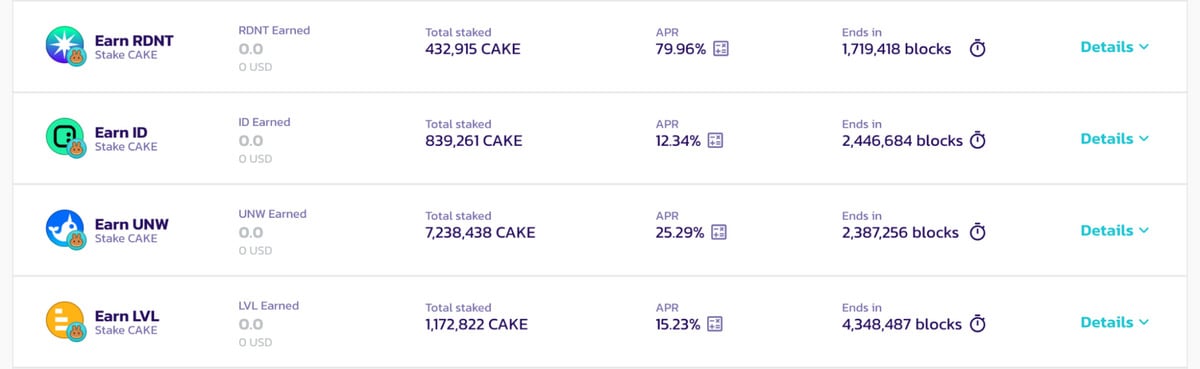Expand Details for Earn LVL pool

pos(1115,322)
